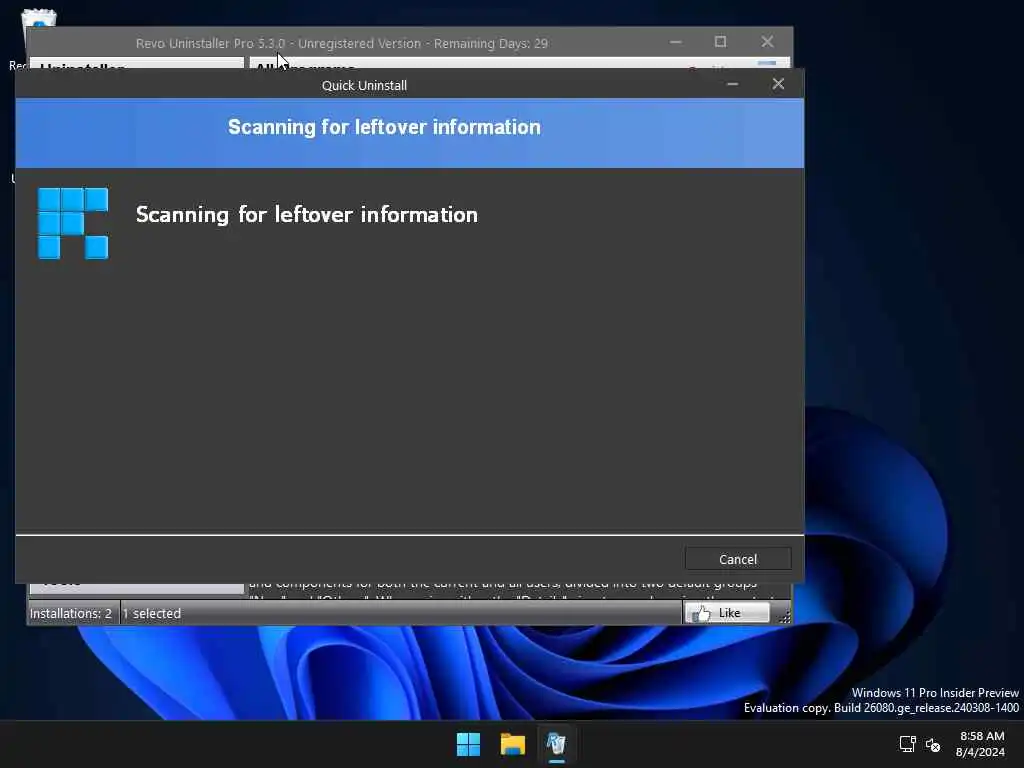This screenshot has height=768, width=1024.
Task: Maximize the Revo Uninstaller Pro window
Action: point(720,42)
